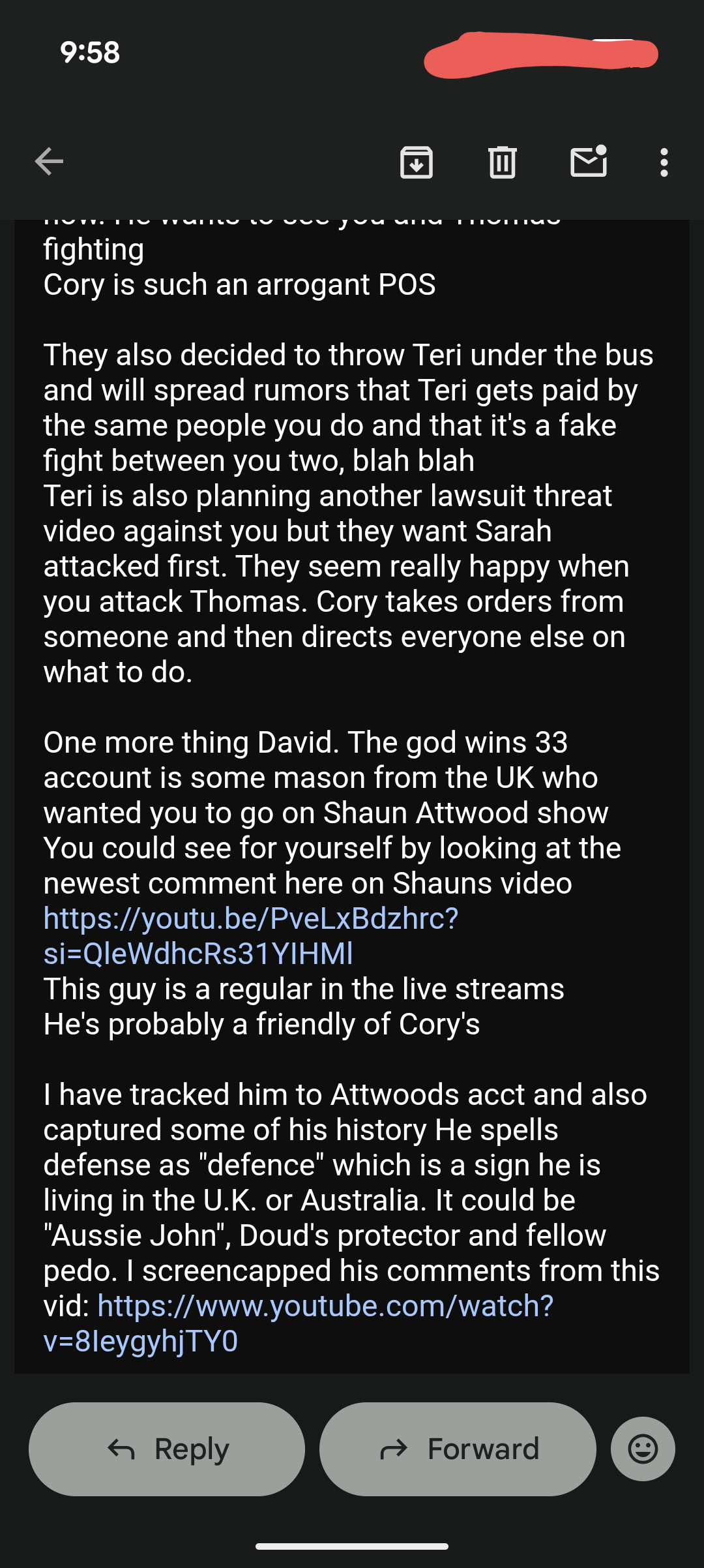
Task: Add an emoji reaction with the smiley button
Action: (x=643, y=1449)
